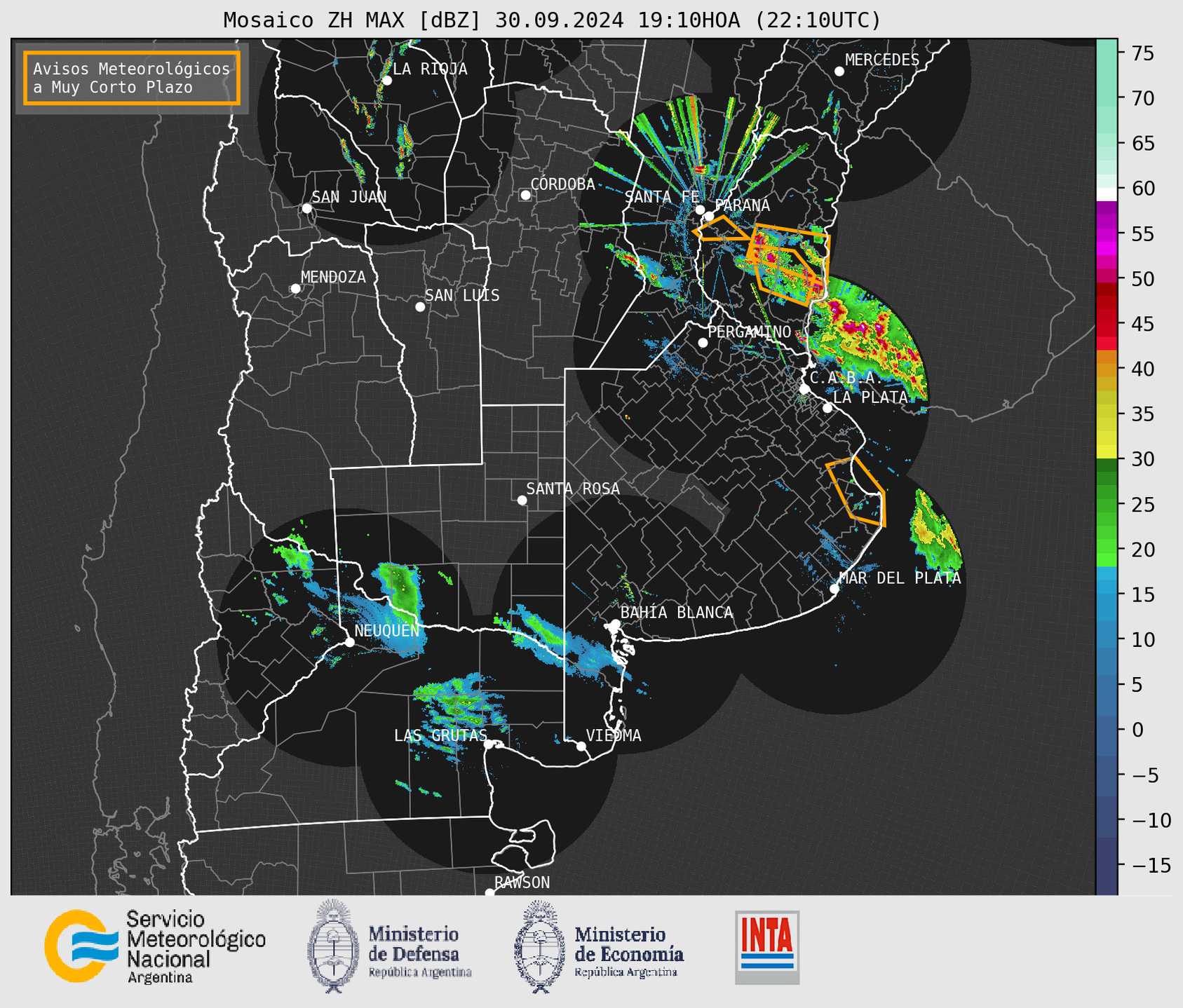Screen dimensions: 1183x1008
Task: Click the INTA logo
Action: [767, 947]
